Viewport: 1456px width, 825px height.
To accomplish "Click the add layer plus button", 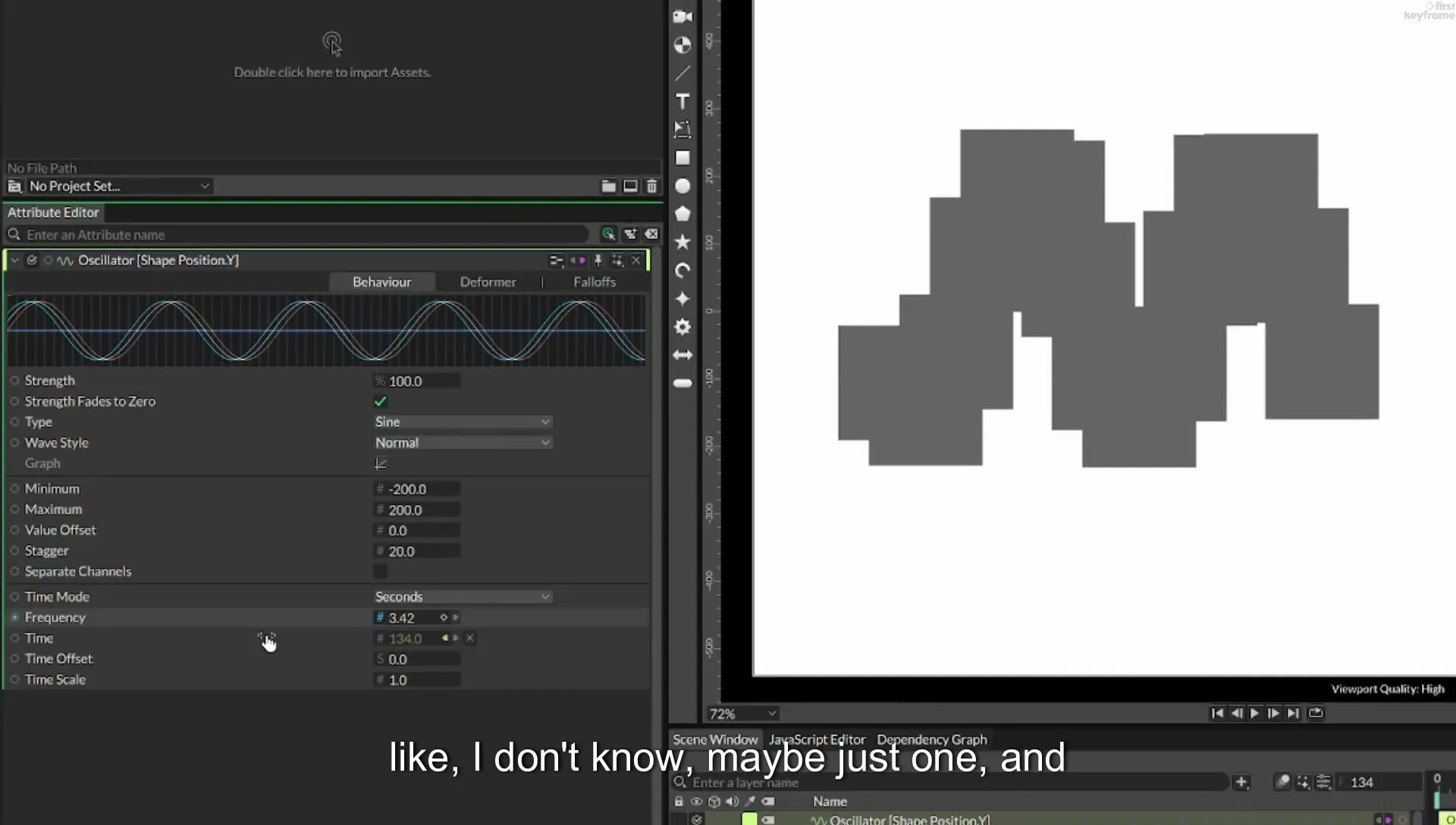I will click(1241, 782).
